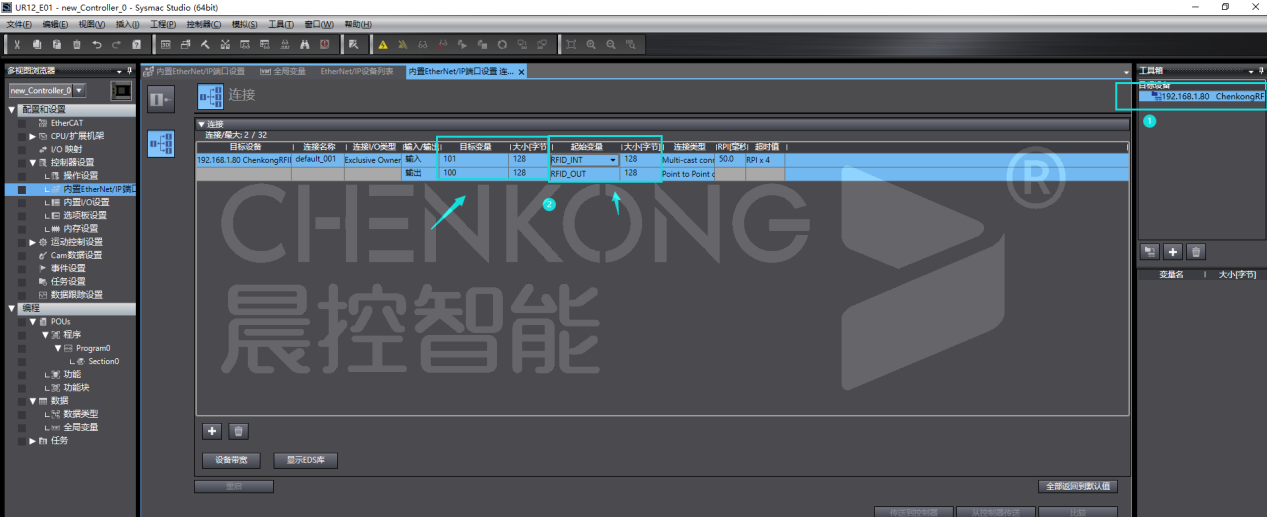Click the Undo arrow in the toolbar
The height and width of the screenshot is (517, 1267).
point(97,44)
